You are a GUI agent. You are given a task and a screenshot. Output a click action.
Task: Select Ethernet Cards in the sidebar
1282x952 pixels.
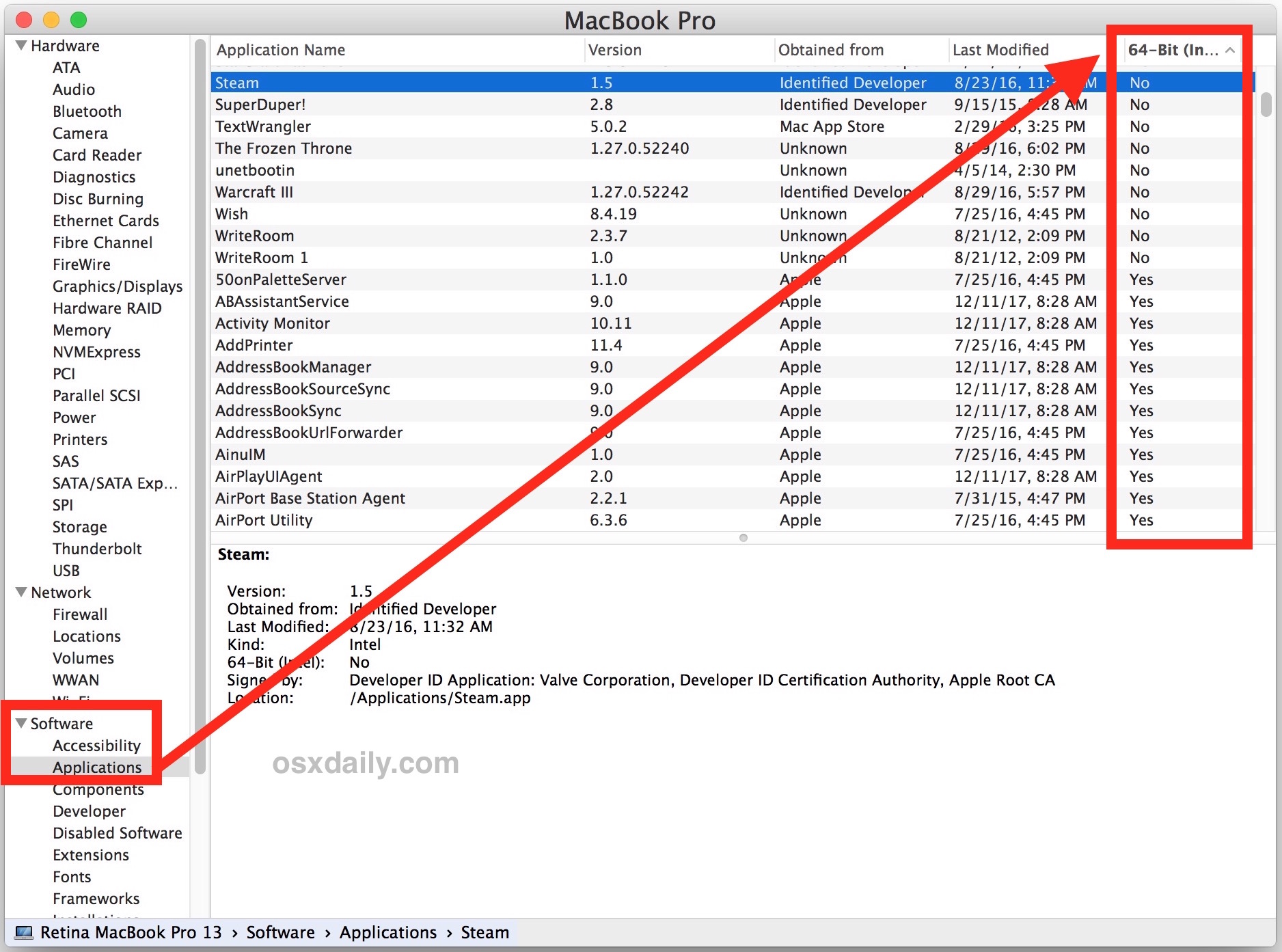pos(105,221)
